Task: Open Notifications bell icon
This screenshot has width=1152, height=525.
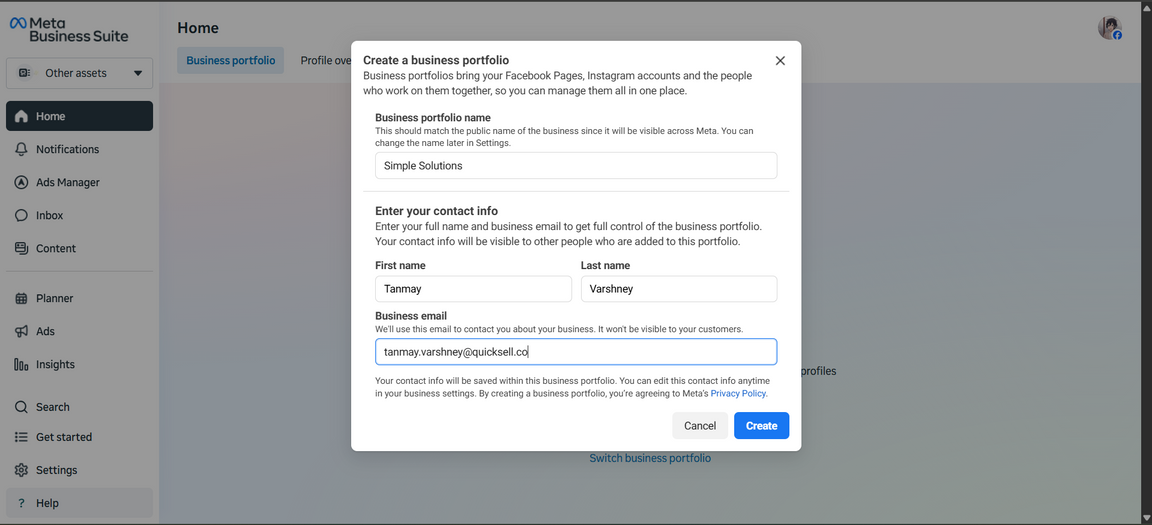Action: click(21, 149)
